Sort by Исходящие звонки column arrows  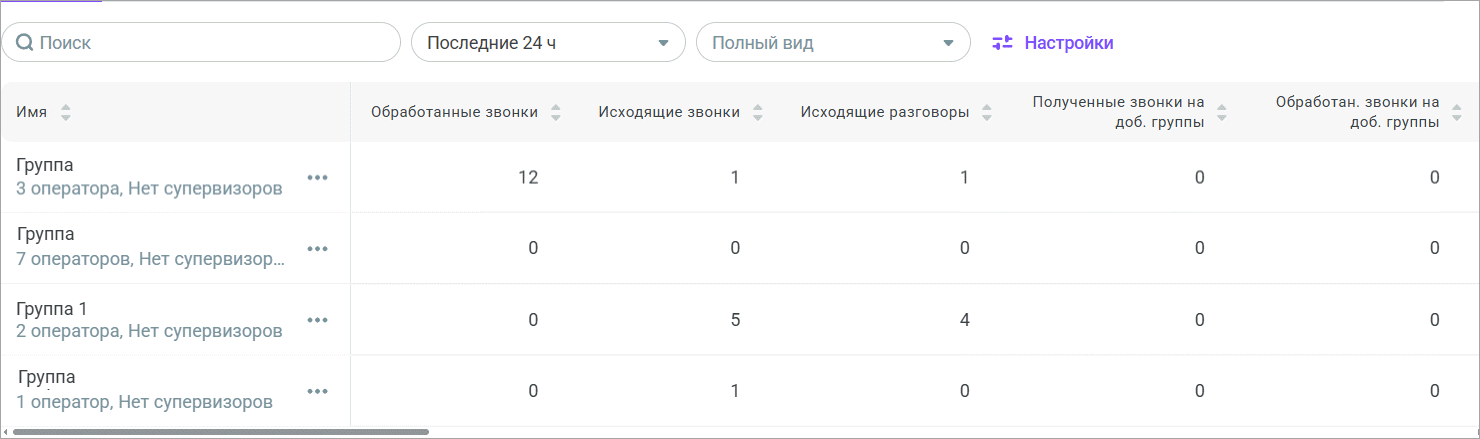[x=758, y=113]
